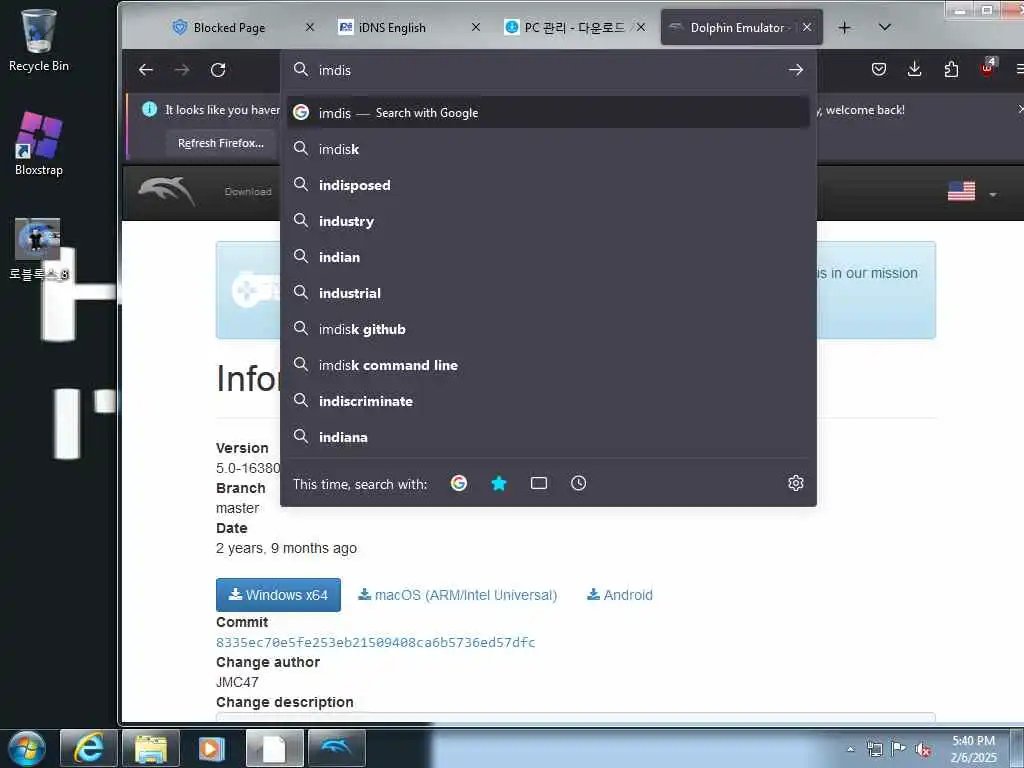Select 'imdis — Search with Google' suggestion
Image resolution: width=1024 pixels, height=768 pixels.
[548, 112]
